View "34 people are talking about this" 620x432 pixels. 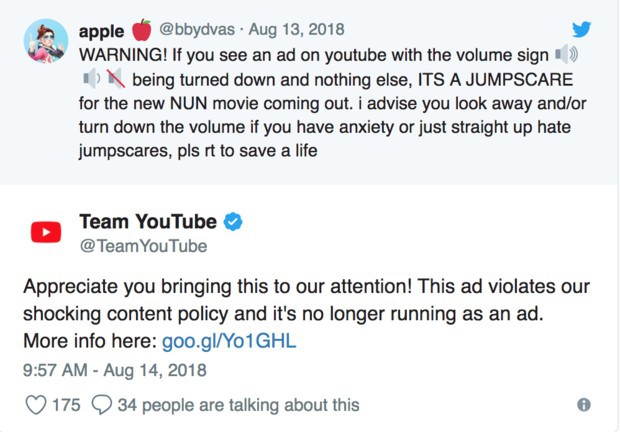238,405
